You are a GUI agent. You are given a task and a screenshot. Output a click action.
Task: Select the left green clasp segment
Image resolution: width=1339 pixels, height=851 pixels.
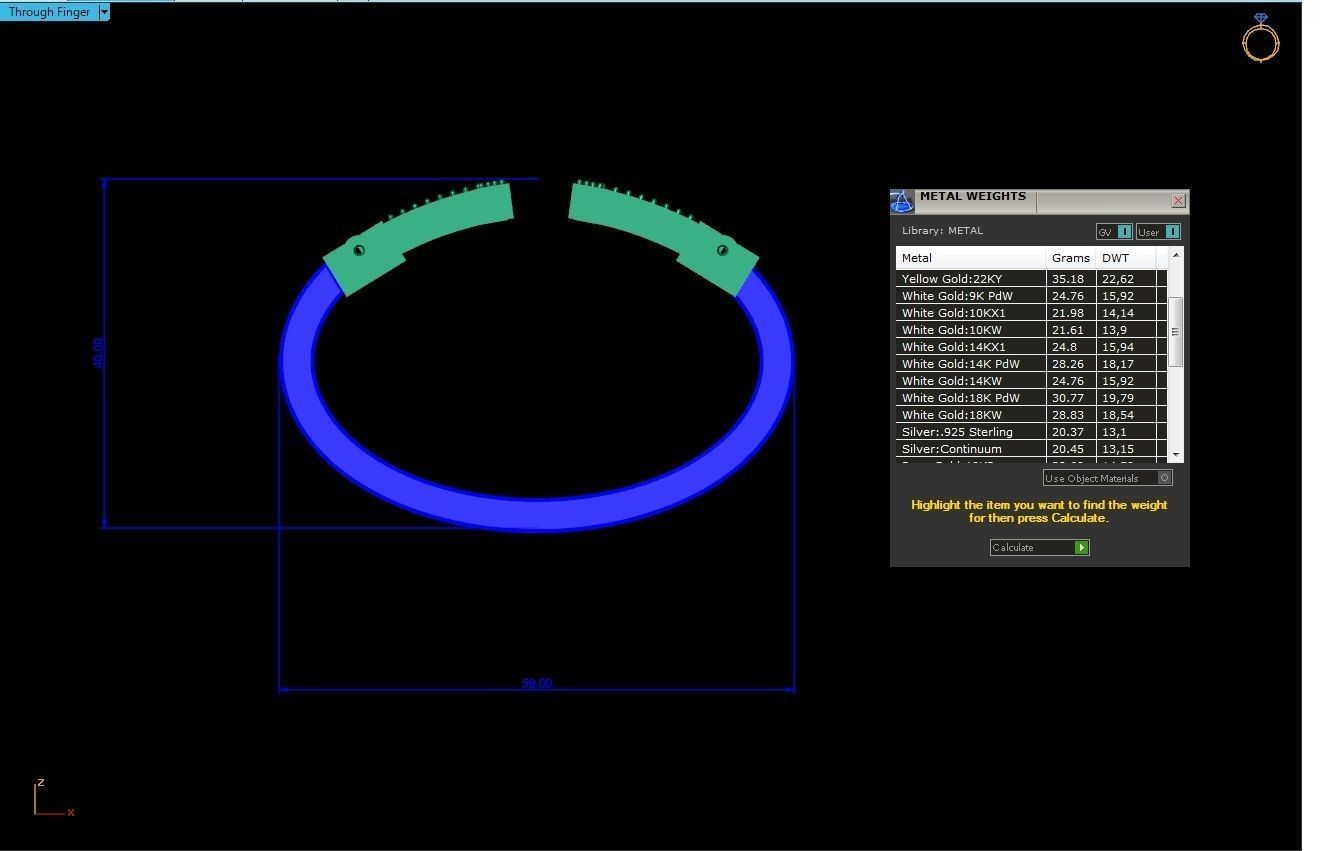click(418, 238)
